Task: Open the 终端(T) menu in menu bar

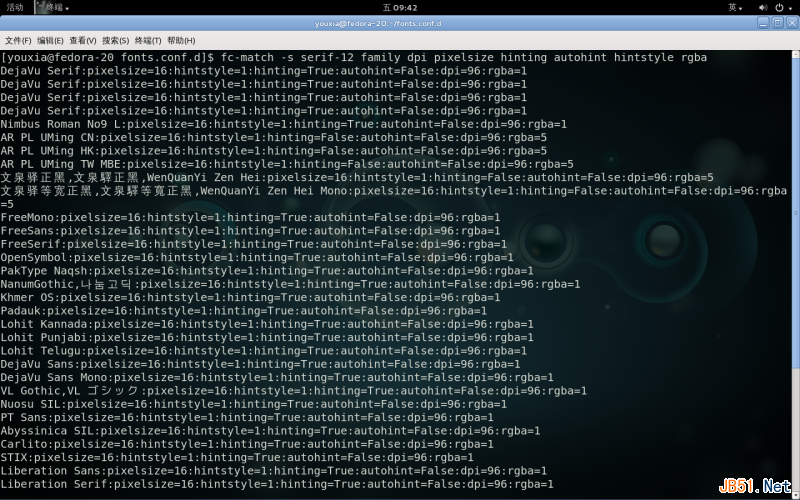Action: click(148, 40)
